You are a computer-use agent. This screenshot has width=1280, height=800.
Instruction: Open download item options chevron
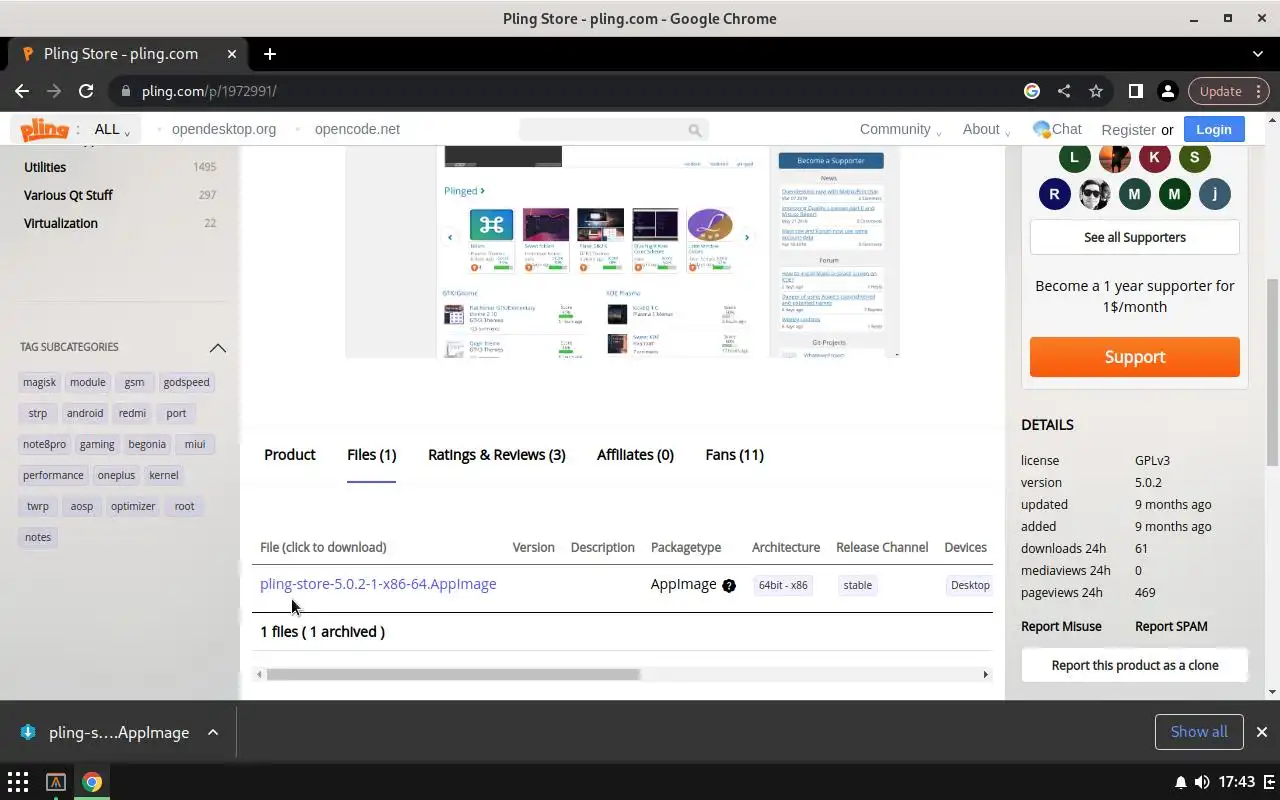[x=213, y=732]
